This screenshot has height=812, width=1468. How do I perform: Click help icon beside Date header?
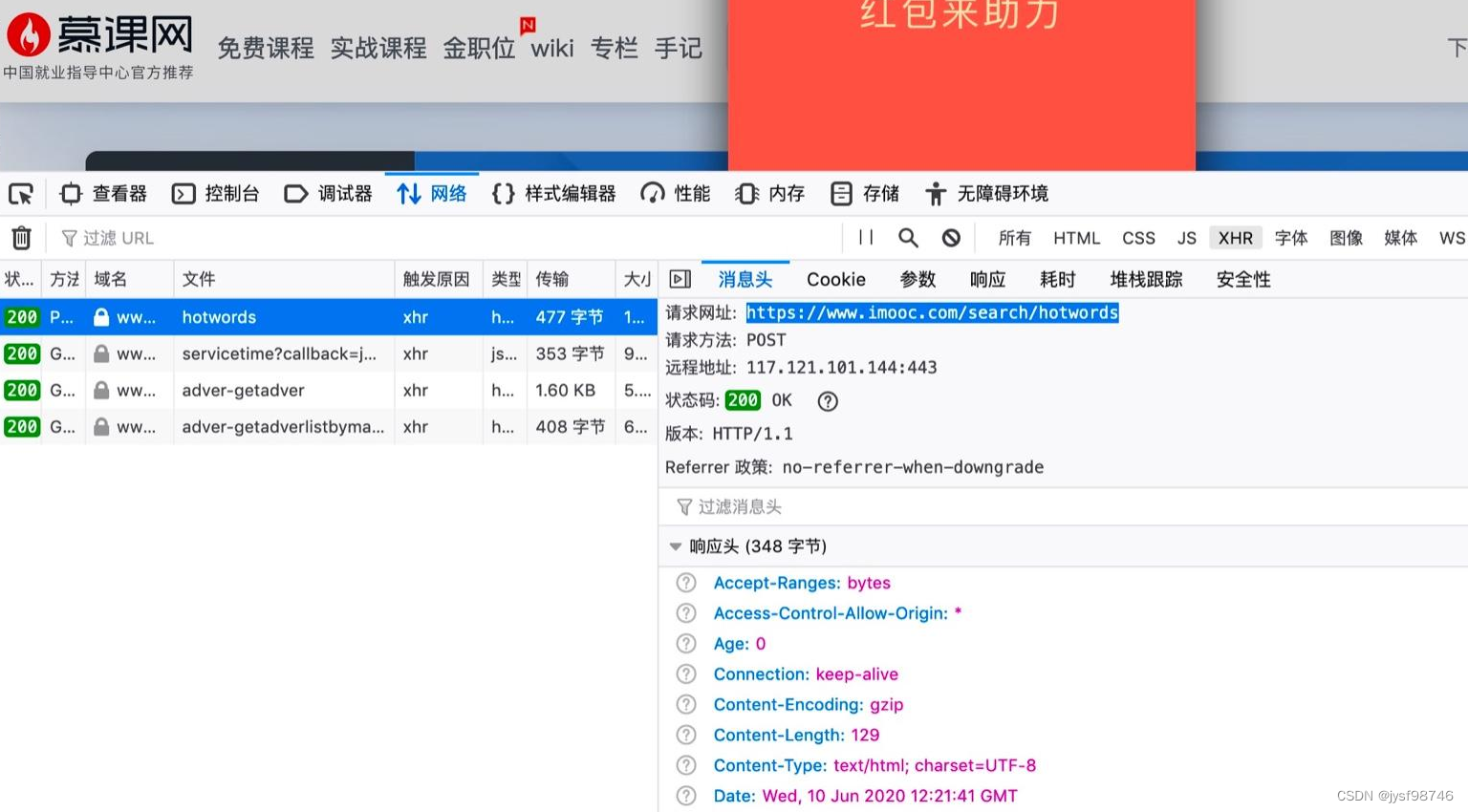[686, 796]
